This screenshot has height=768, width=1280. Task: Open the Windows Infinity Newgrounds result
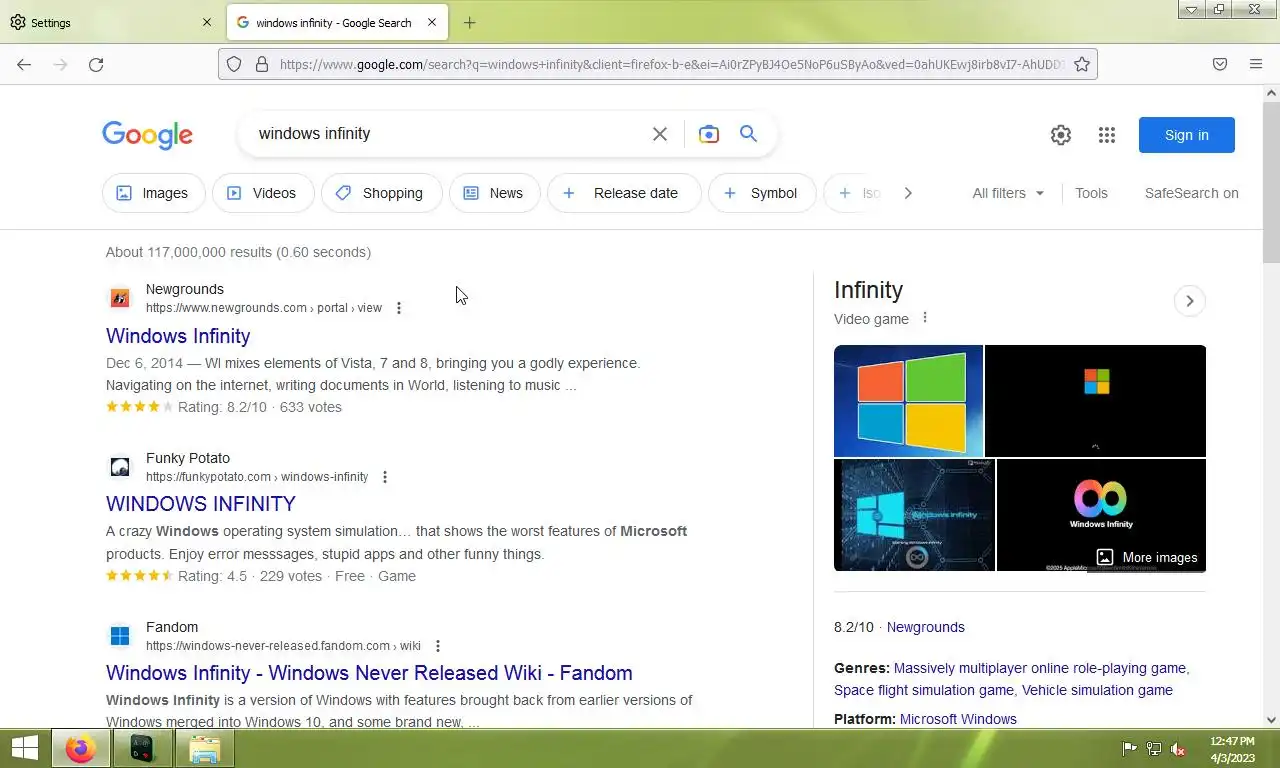click(x=178, y=336)
